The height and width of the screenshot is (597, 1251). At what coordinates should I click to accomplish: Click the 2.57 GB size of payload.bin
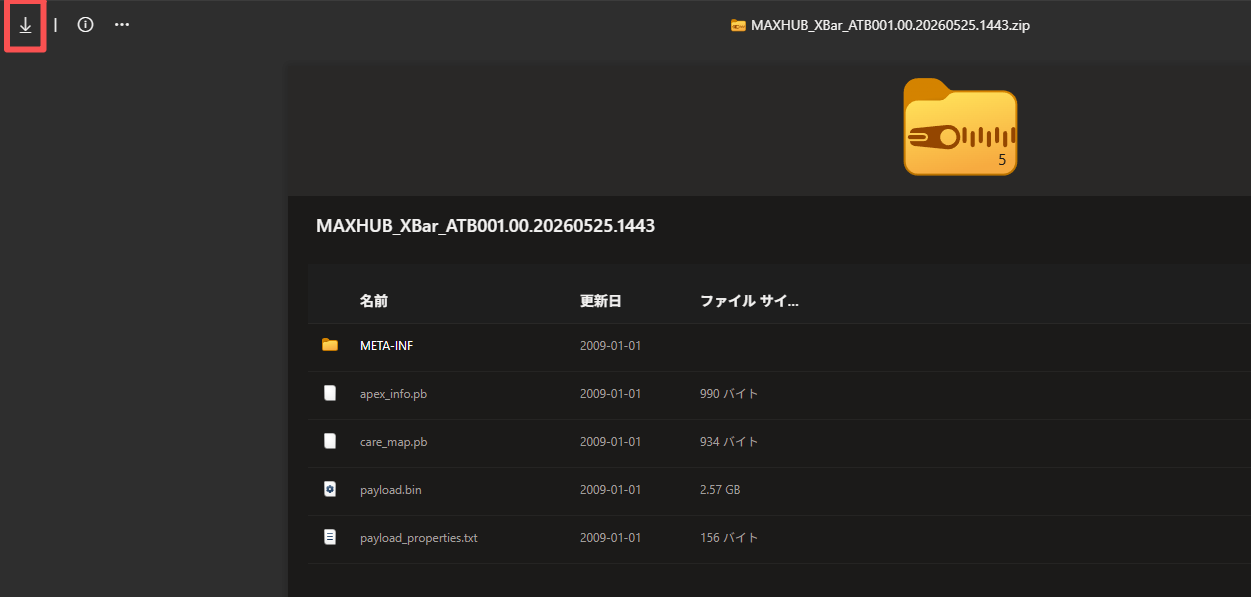720,490
